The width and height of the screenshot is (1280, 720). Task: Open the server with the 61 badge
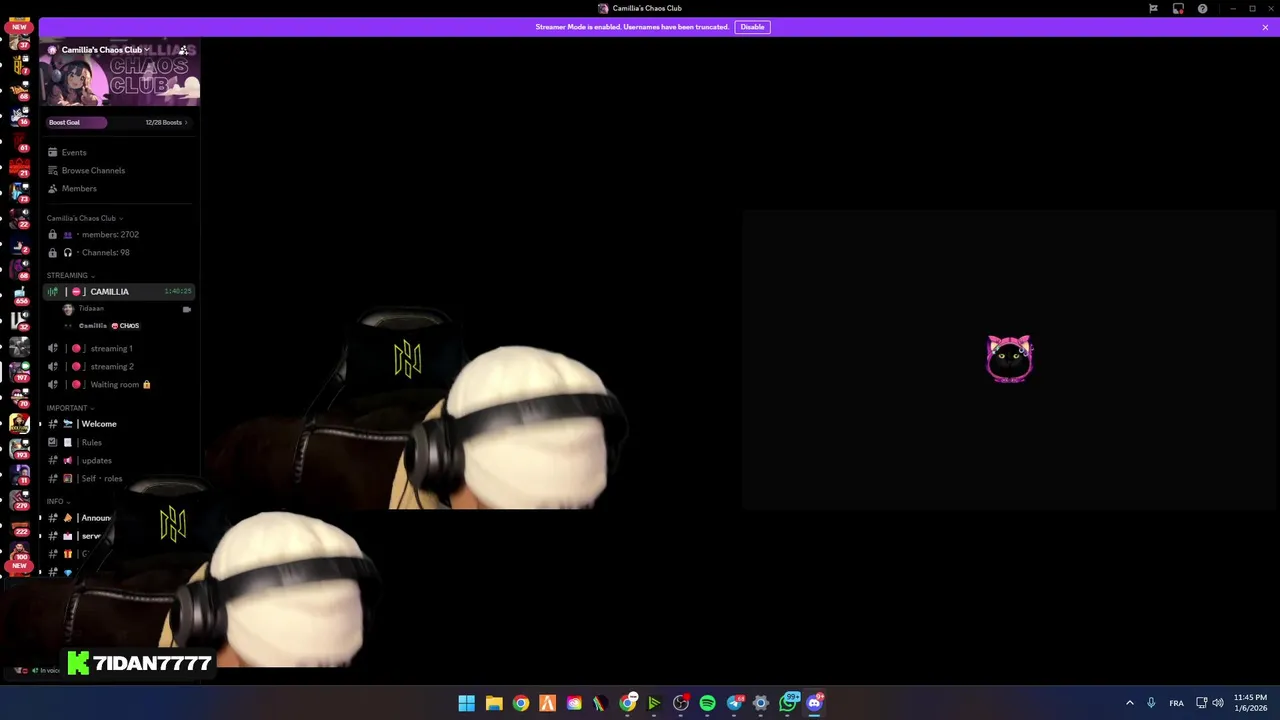(x=19, y=141)
